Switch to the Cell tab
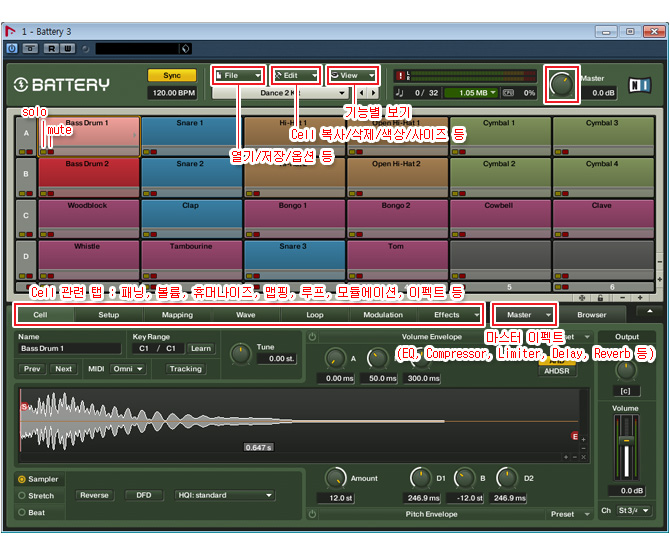This screenshot has width=670, height=549. tap(40, 315)
